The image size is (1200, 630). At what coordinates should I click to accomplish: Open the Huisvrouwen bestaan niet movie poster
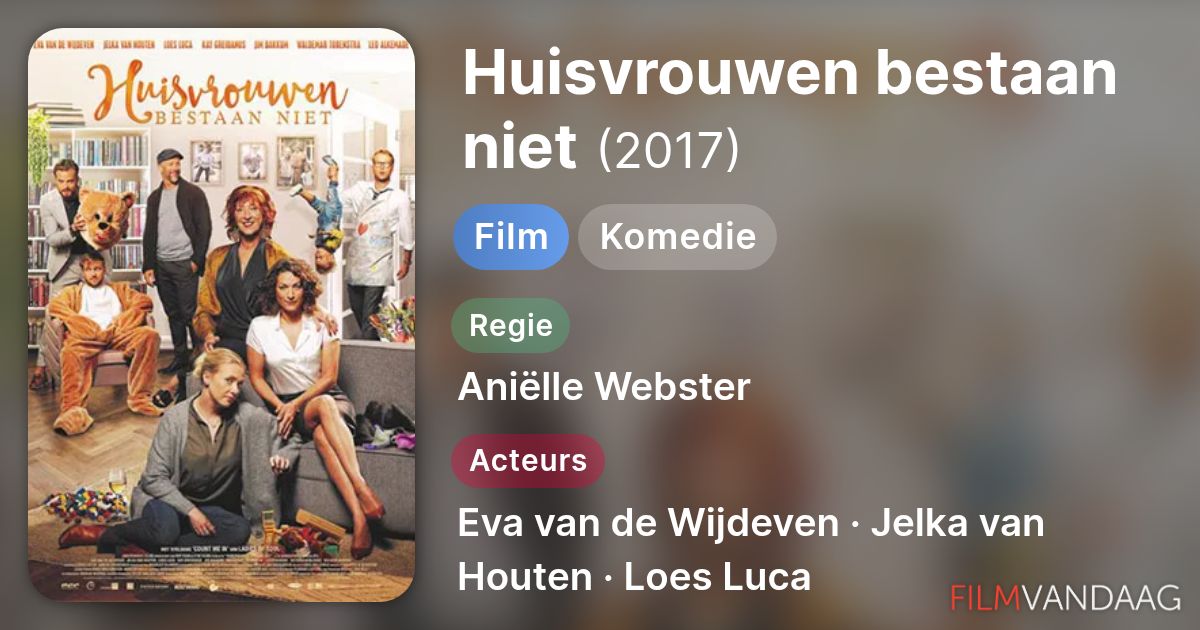[221, 315]
